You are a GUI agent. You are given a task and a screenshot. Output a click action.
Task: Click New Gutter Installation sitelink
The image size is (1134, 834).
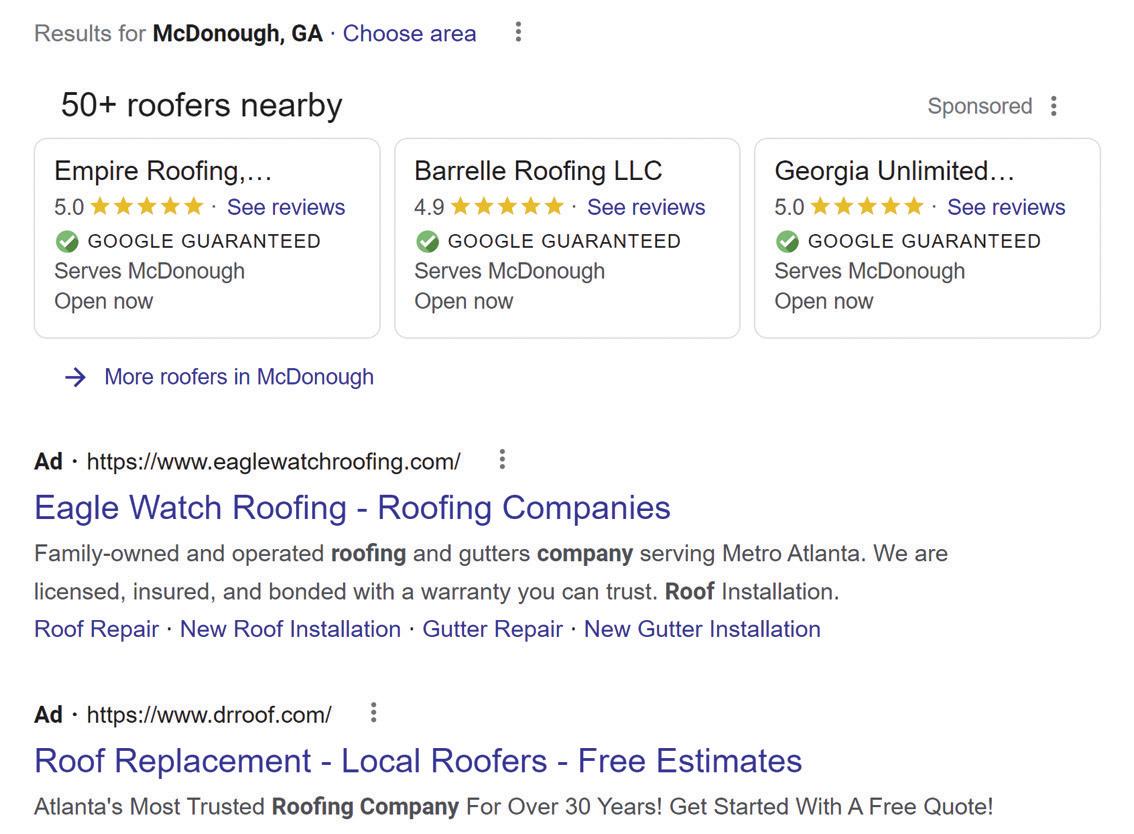point(701,629)
